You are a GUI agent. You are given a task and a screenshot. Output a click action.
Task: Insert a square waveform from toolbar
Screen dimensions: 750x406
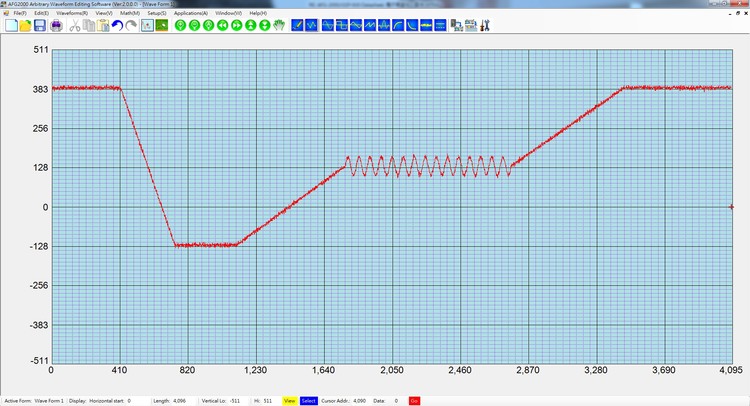point(341,25)
